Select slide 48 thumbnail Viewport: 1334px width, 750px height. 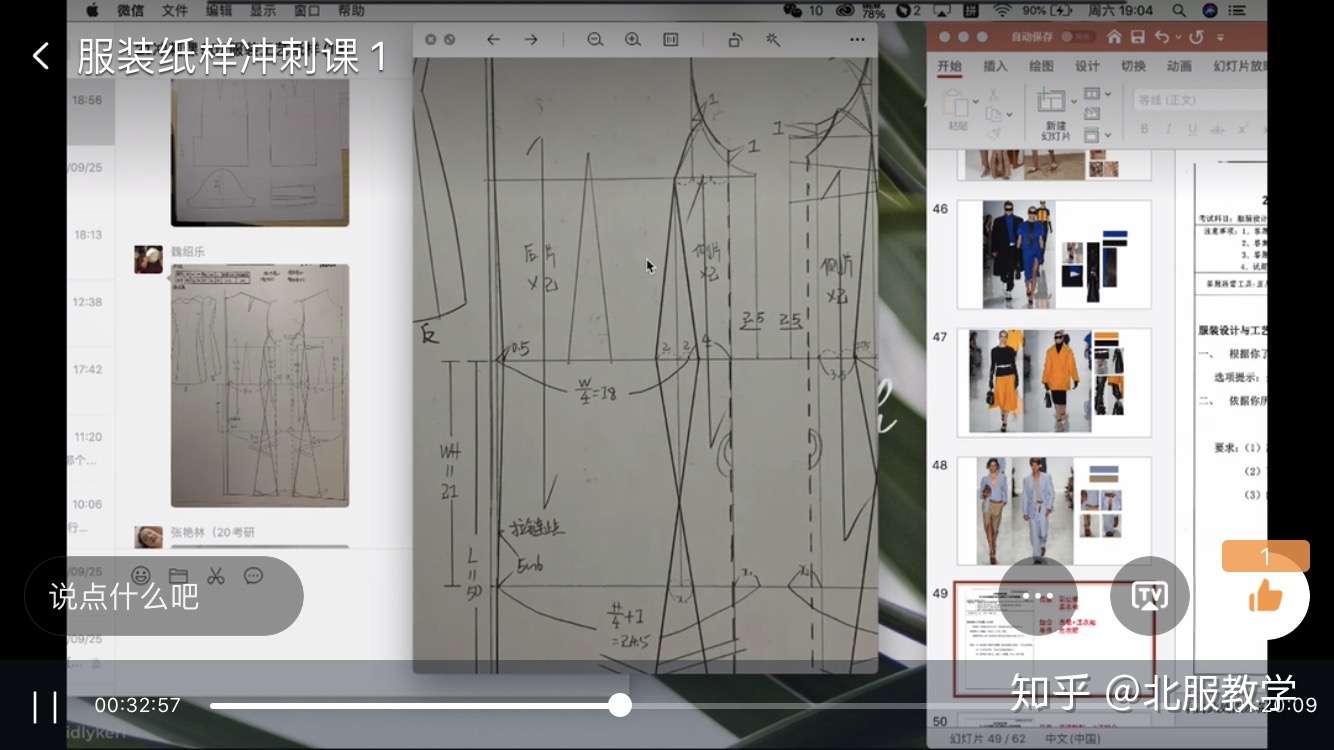point(1054,510)
